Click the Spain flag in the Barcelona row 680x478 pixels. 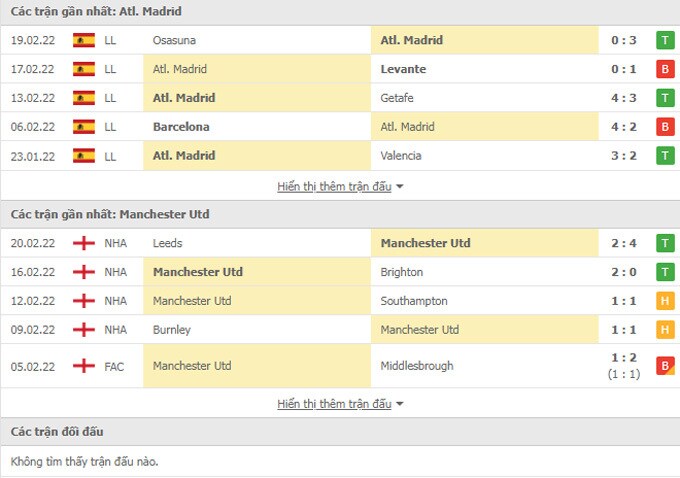[84, 127]
